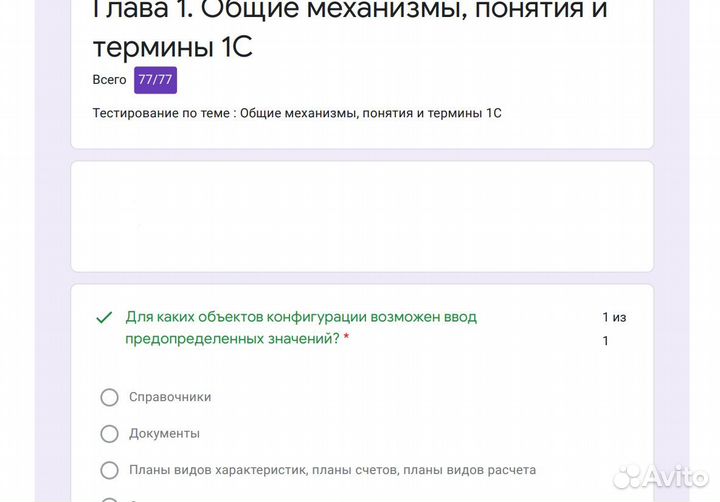Click the Справочники answer label
Viewport: 720px width, 502px height.
[170, 397]
